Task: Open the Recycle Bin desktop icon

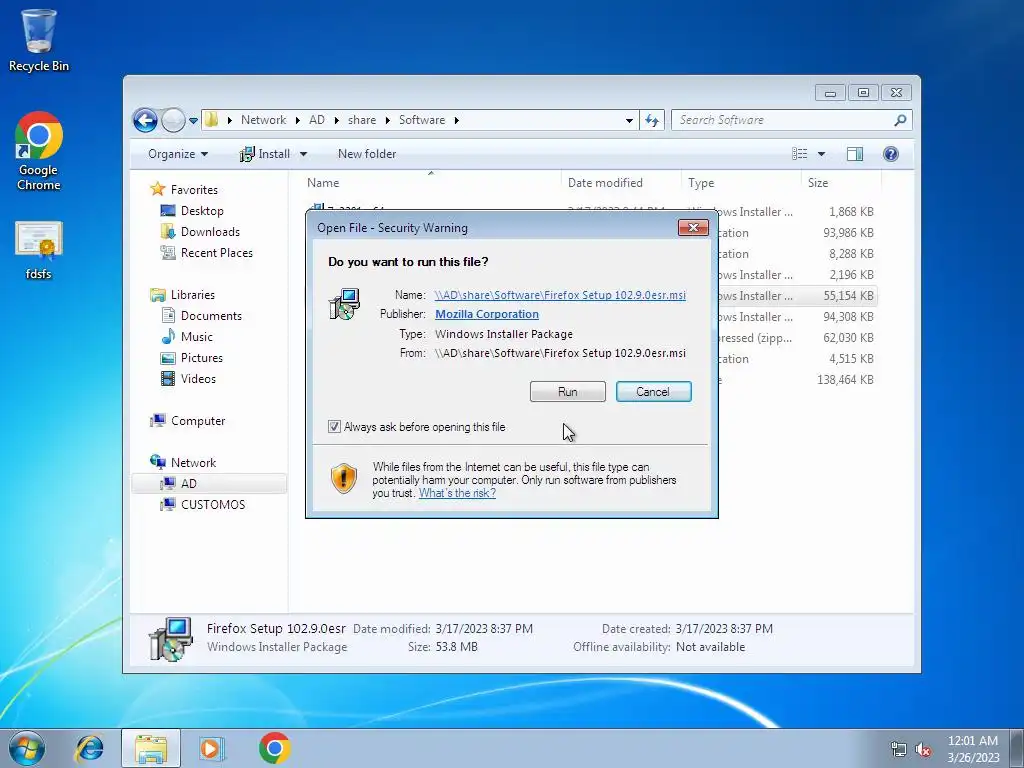Action: coord(39,40)
